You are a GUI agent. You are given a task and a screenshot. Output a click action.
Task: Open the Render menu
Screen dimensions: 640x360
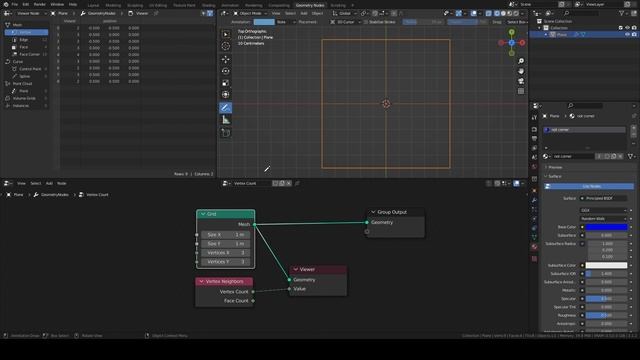pos(40,4)
